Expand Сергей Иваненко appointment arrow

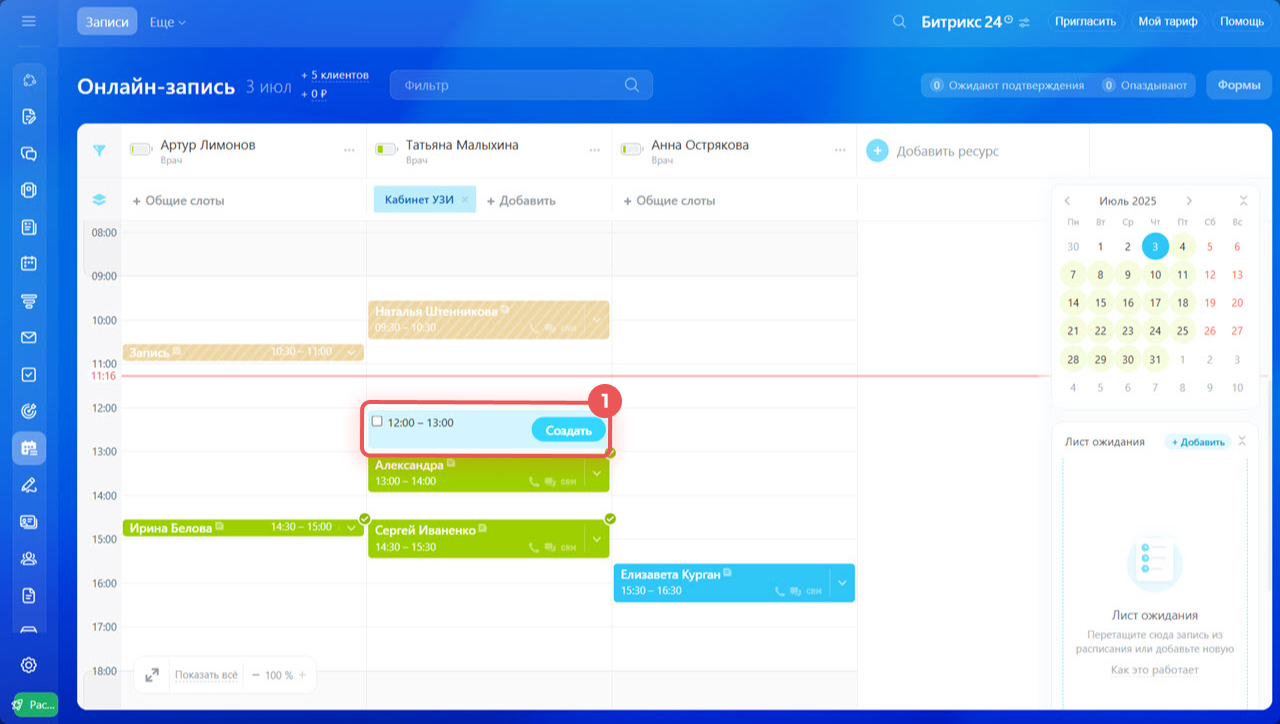tap(597, 539)
